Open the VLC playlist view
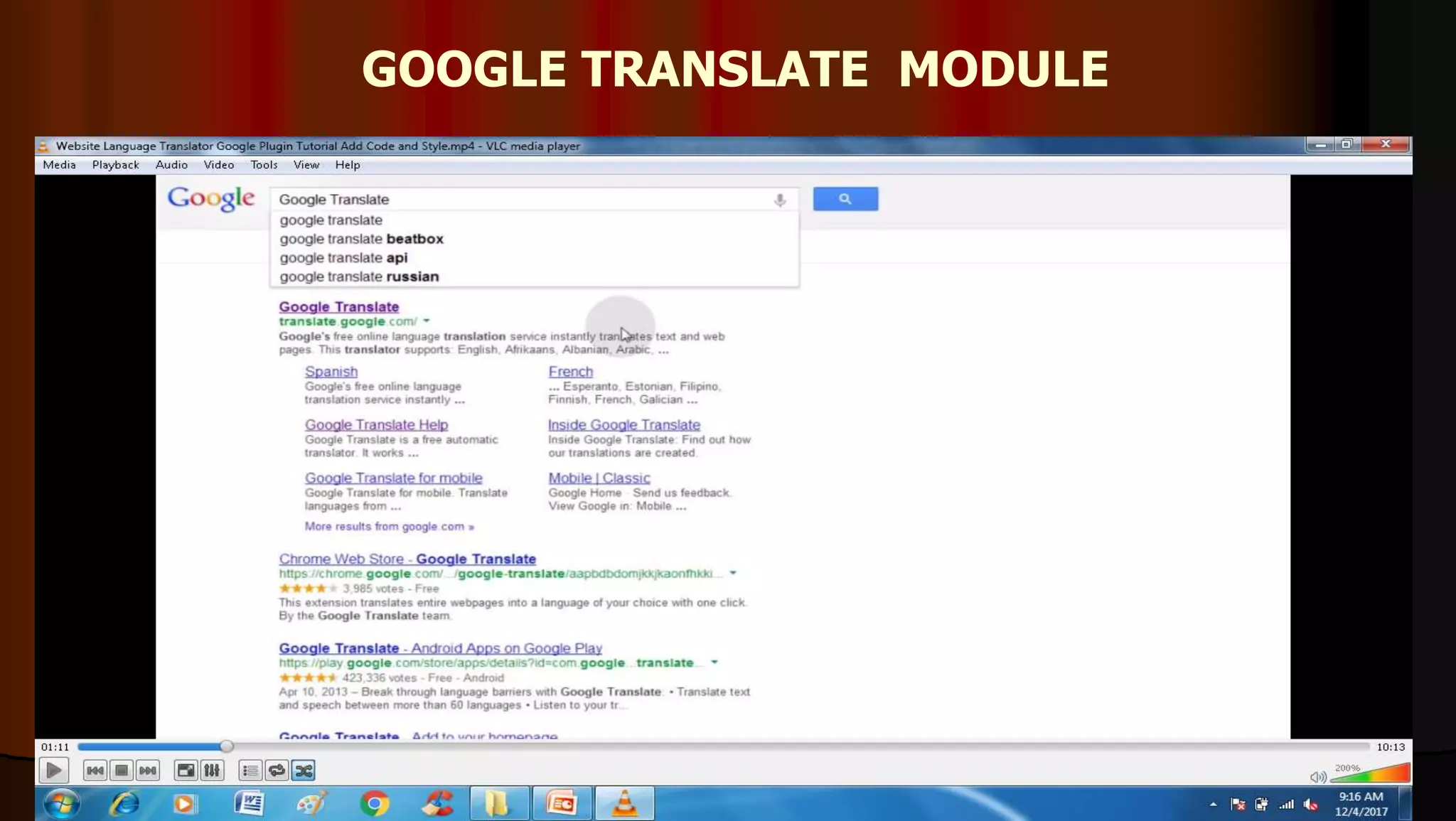The height and width of the screenshot is (821, 1456). tap(250, 771)
